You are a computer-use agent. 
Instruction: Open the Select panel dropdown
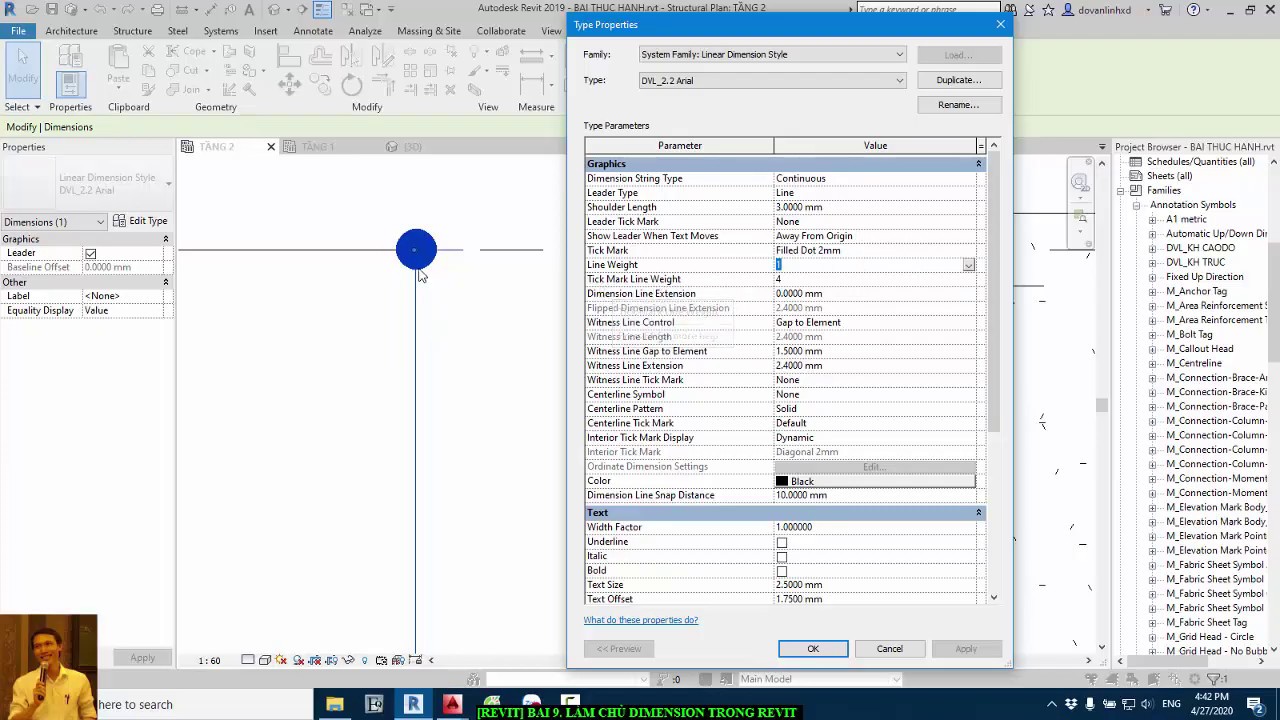point(22,107)
